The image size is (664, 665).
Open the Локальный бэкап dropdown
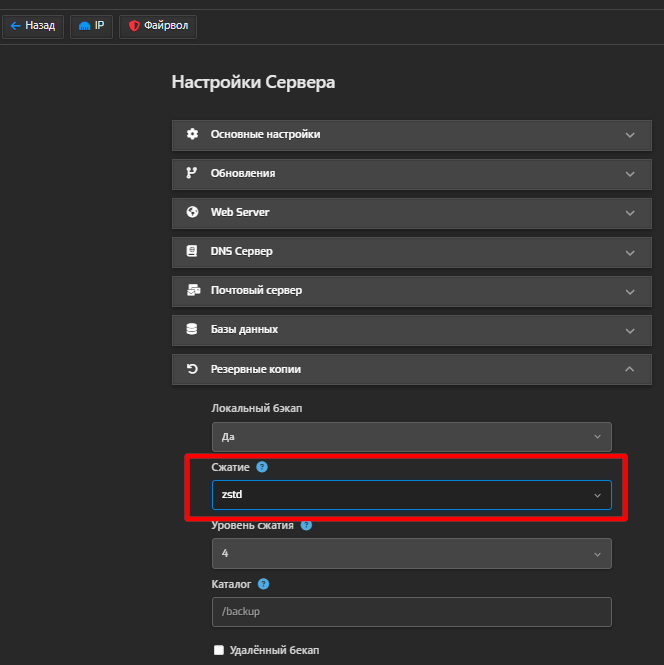coord(411,437)
